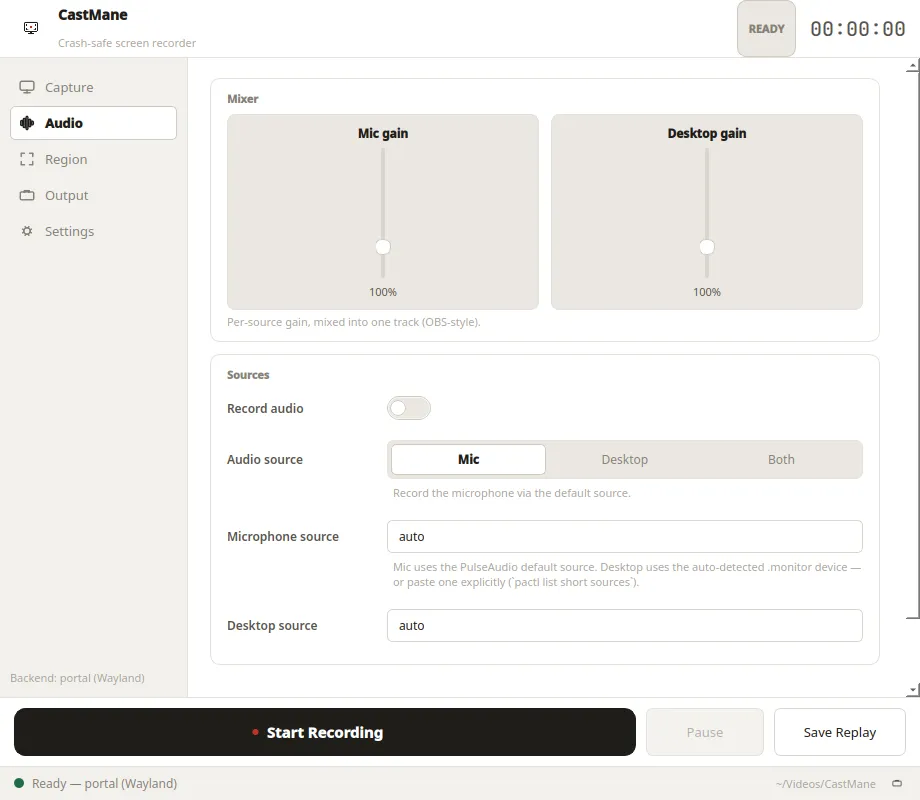Click the green Ready status dot

click(19, 783)
